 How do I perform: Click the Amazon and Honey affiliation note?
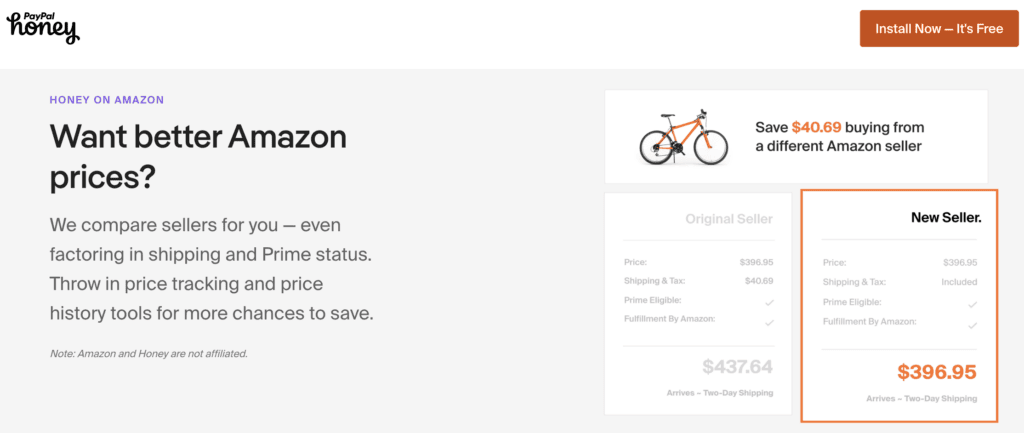coord(148,353)
